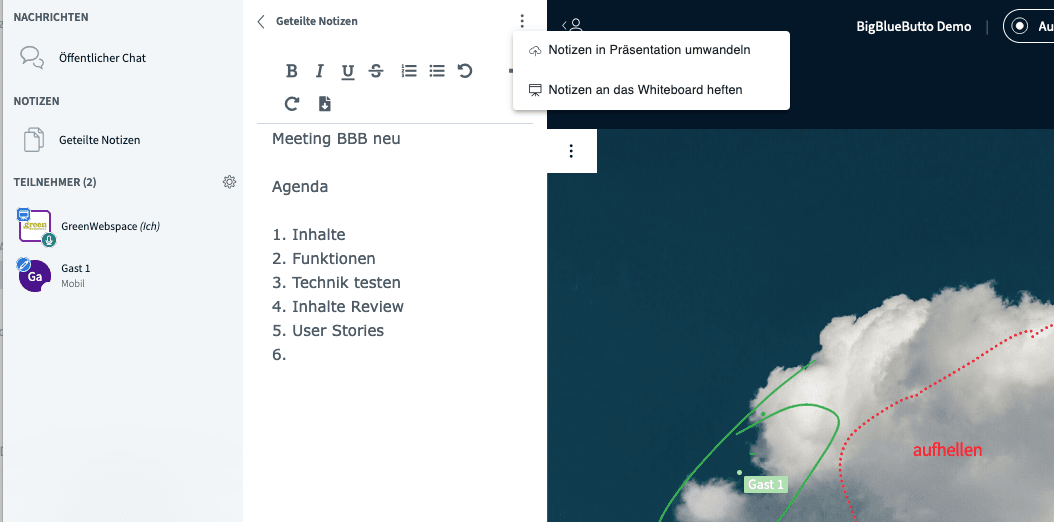Choose 'Notizen an das Whiteboard heften'
This screenshot has width=1054, height=522.
(645, 90)
